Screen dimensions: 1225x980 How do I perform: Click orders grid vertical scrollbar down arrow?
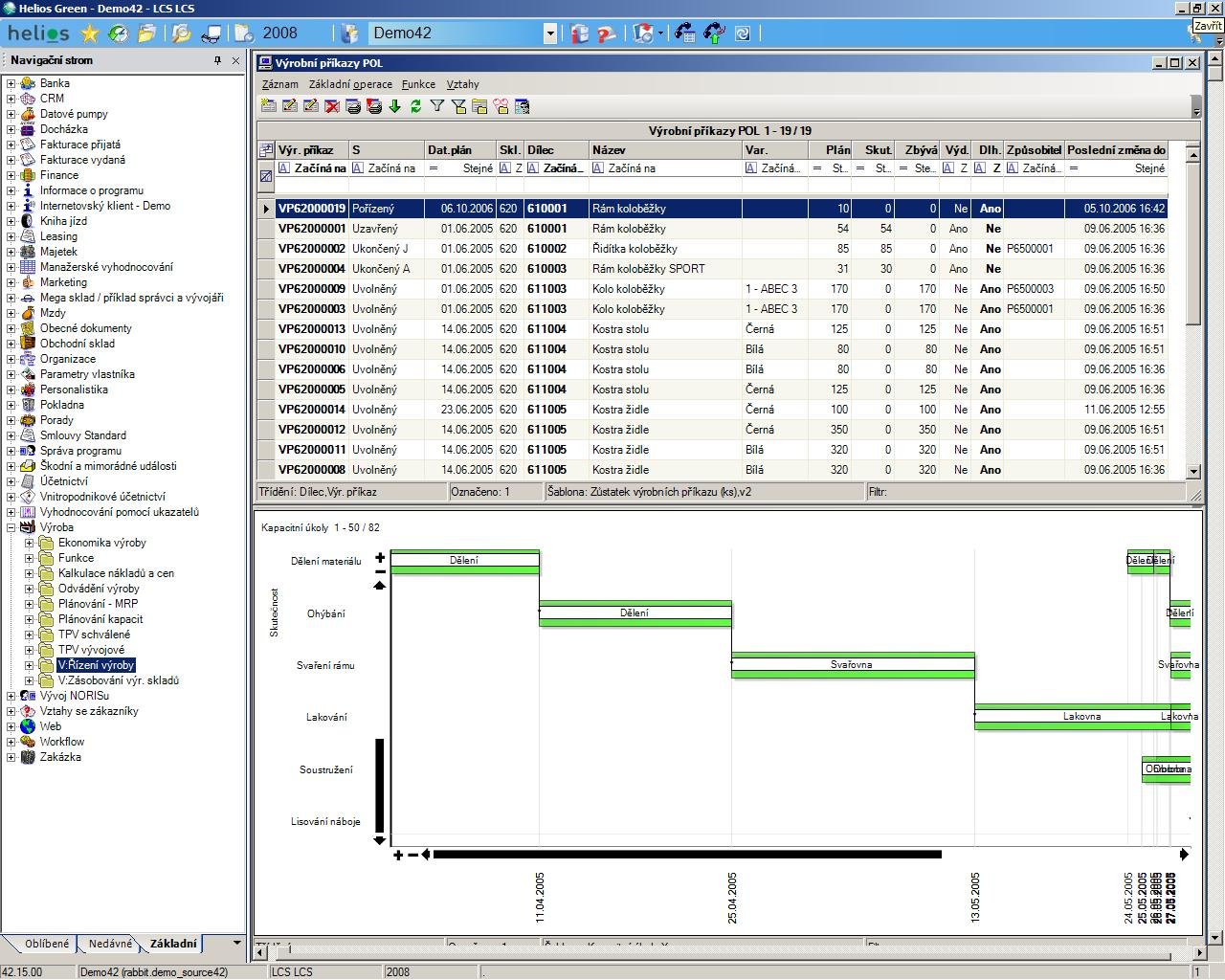coord(1193,471)
